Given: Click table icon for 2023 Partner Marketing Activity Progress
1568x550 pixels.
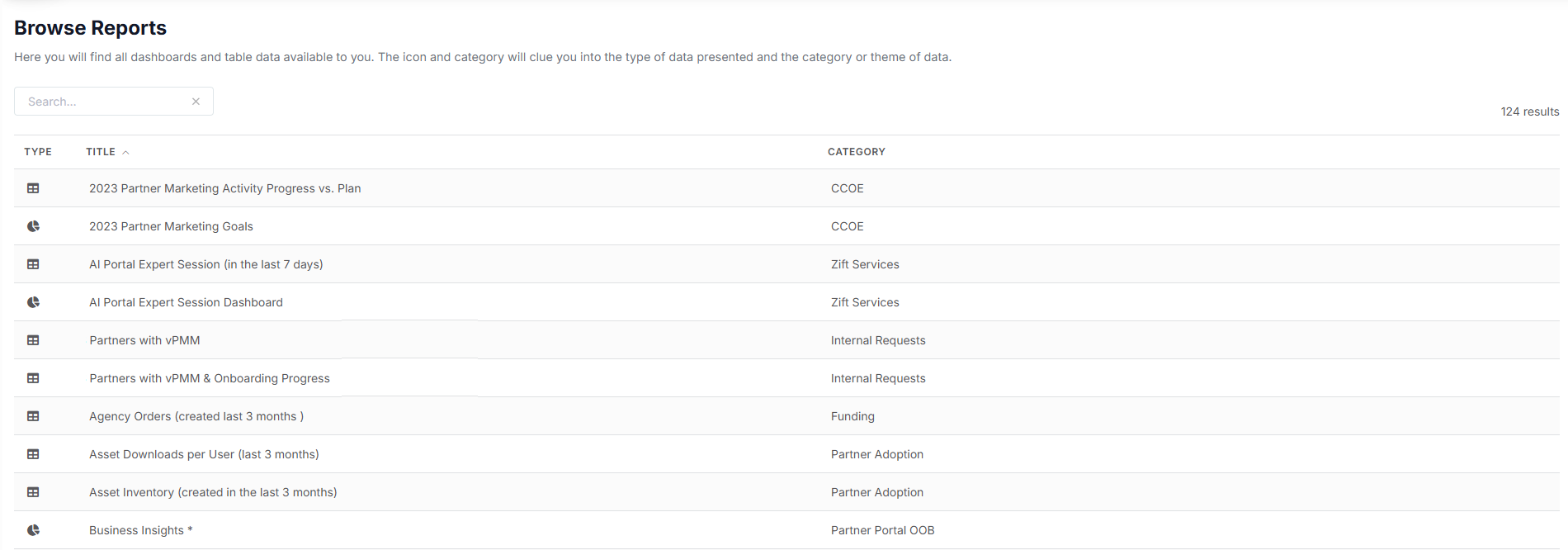Looking at the screenshot, I should point(33,188).
